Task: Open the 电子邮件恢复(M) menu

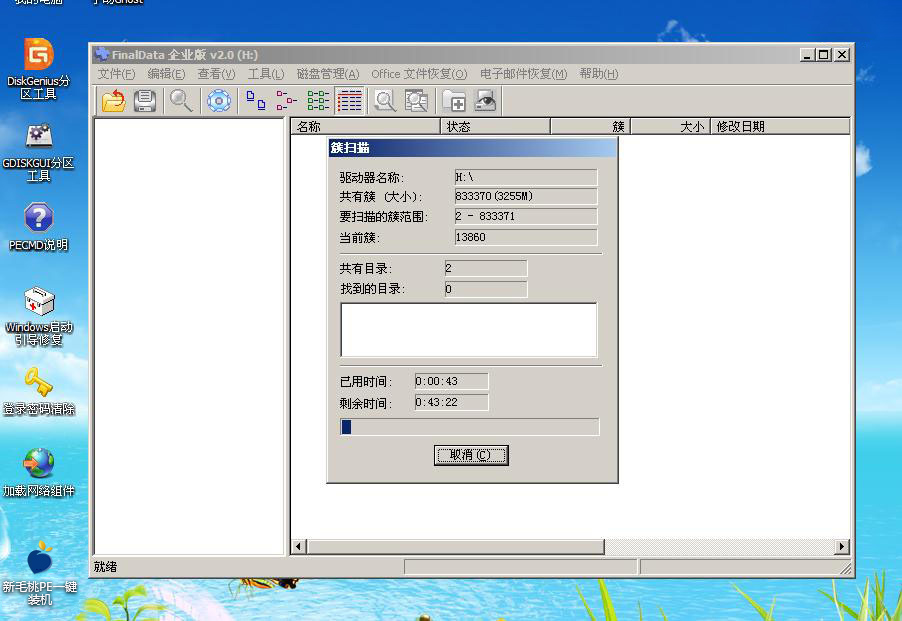Action: pos(523,74)
